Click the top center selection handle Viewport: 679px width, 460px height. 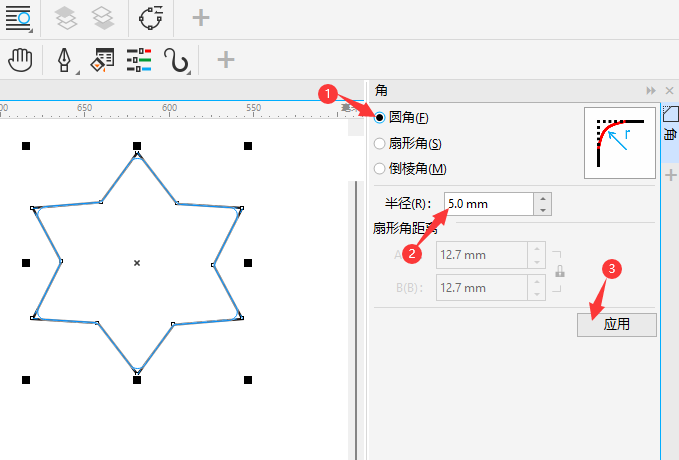click(x=137, y=146)
